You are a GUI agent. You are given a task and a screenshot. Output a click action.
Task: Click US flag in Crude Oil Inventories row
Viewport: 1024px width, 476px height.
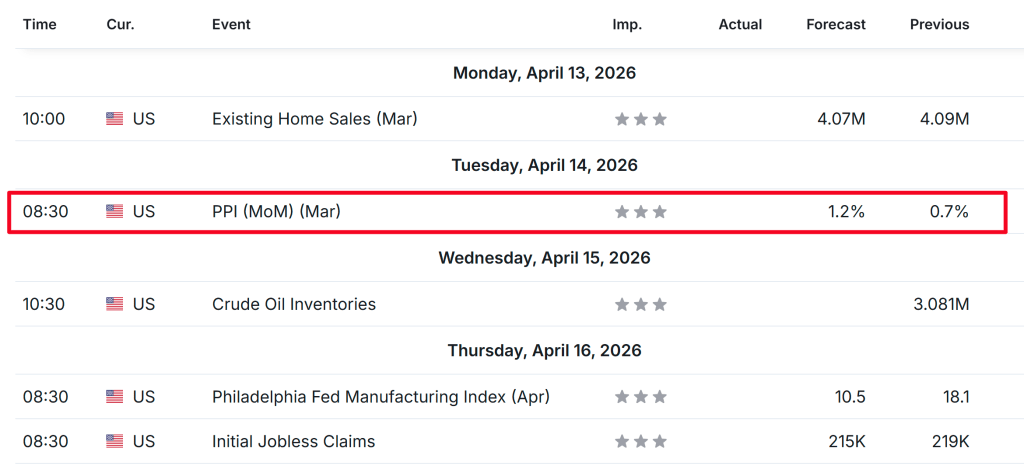coord(114,304)
